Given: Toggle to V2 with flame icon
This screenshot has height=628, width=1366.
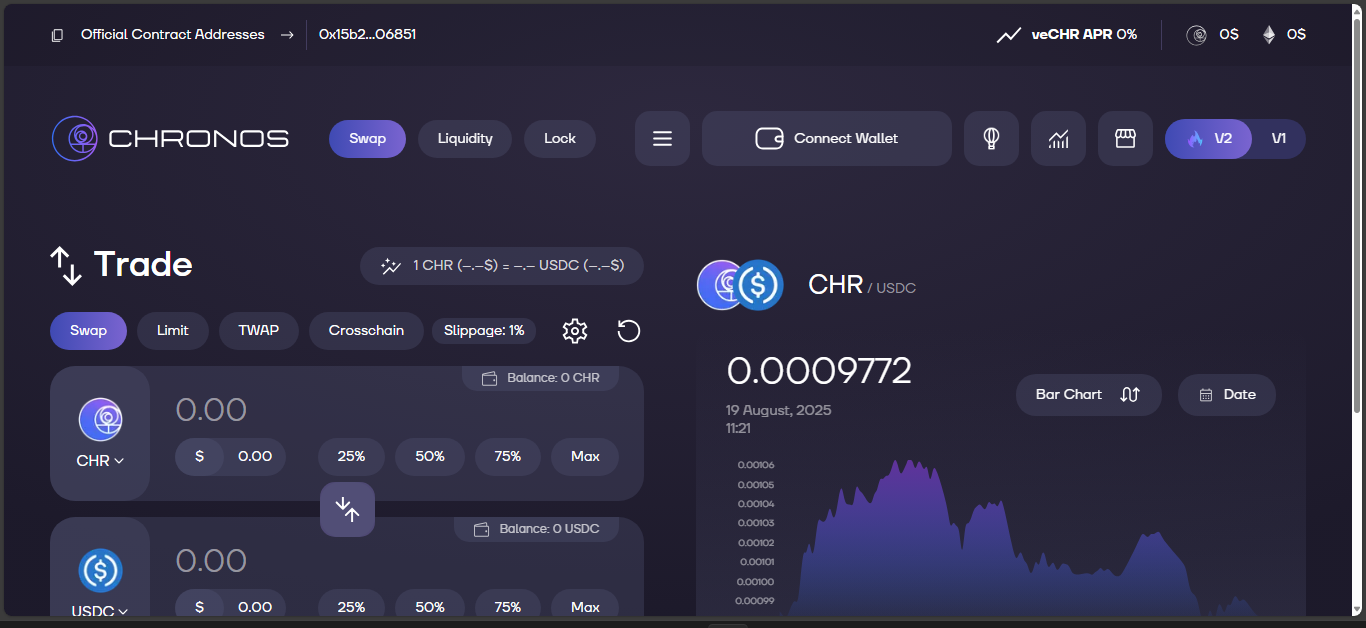Looking at the screenshot, I should click(1209, 139).
